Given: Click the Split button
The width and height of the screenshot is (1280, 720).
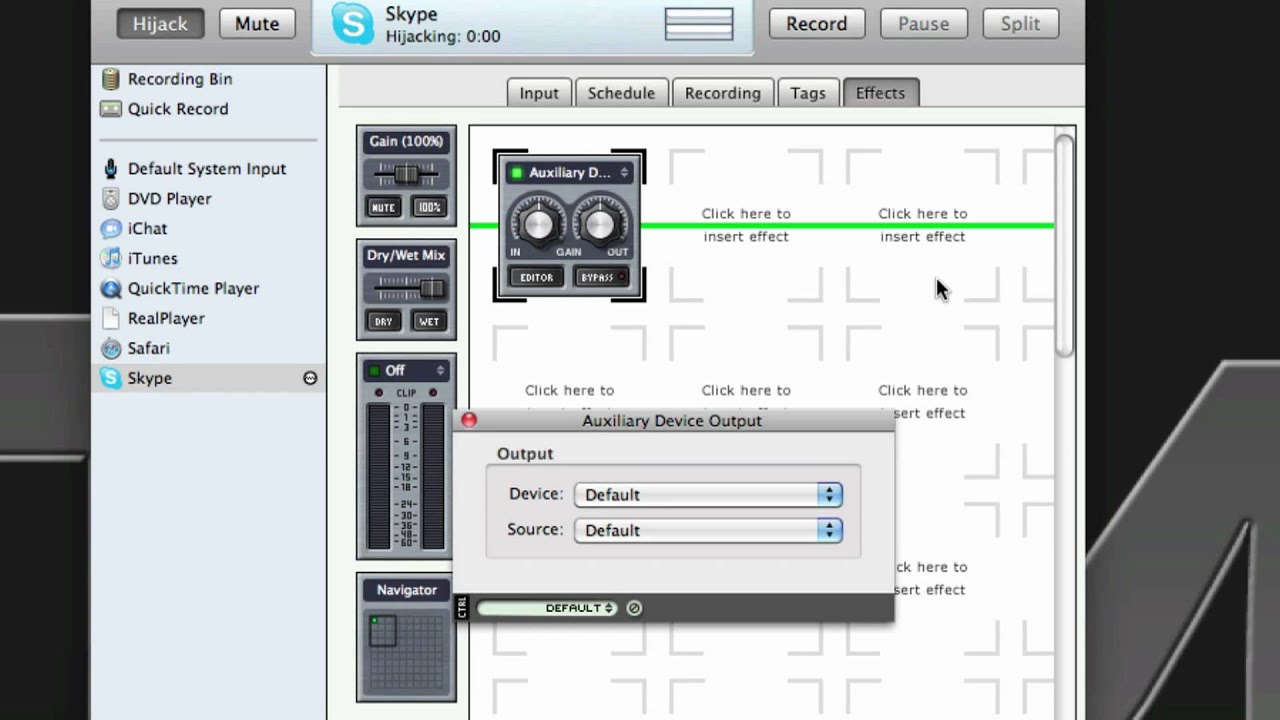Looking at the screenshot, I should pyautogui.click(x=1020, y=24).
